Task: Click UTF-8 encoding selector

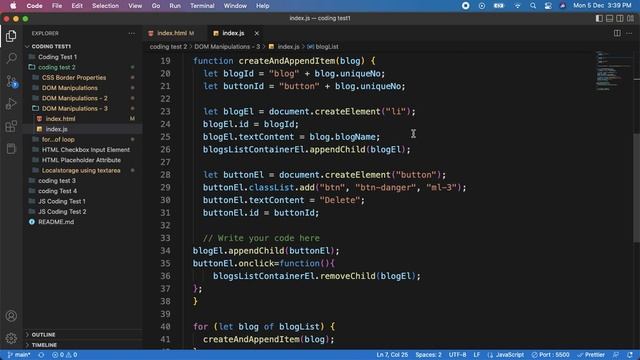Action: [x=457, y=355]
